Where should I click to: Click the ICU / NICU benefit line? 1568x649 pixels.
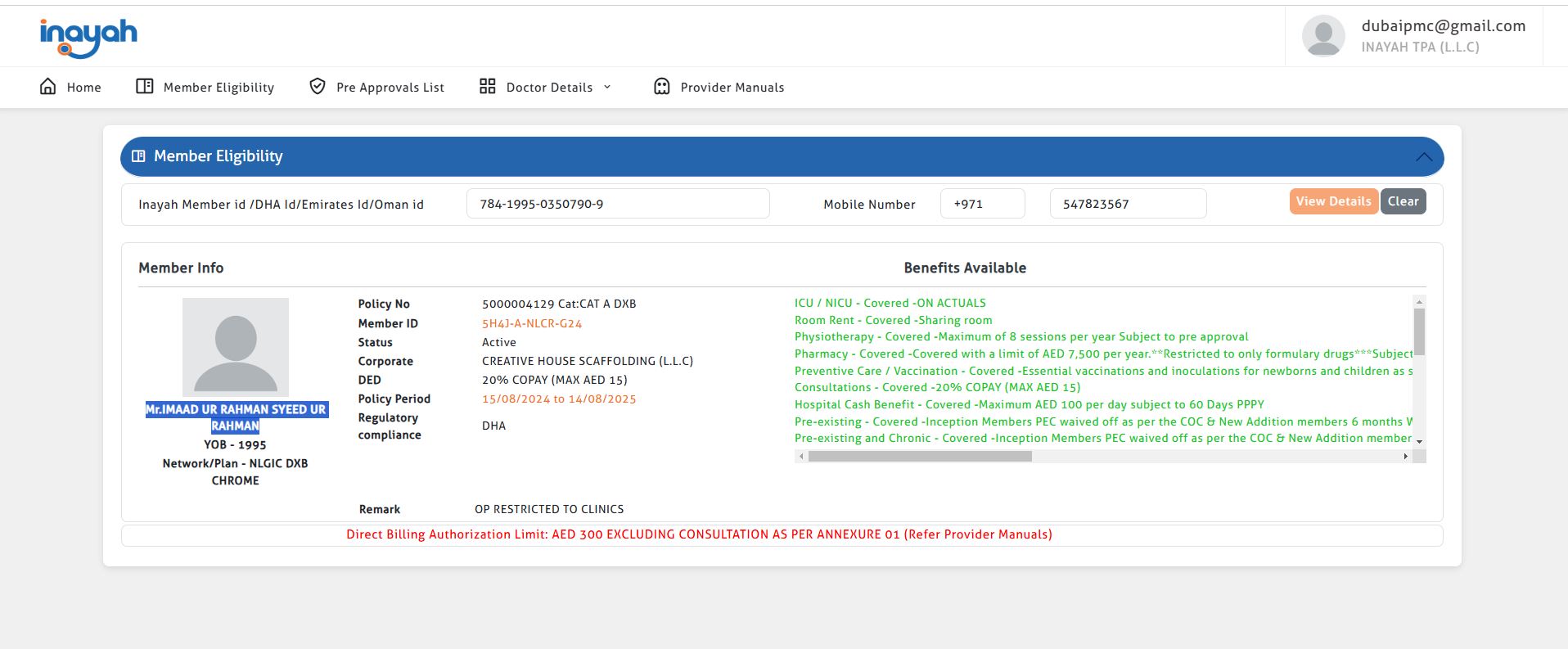click(x=890, y=303)
